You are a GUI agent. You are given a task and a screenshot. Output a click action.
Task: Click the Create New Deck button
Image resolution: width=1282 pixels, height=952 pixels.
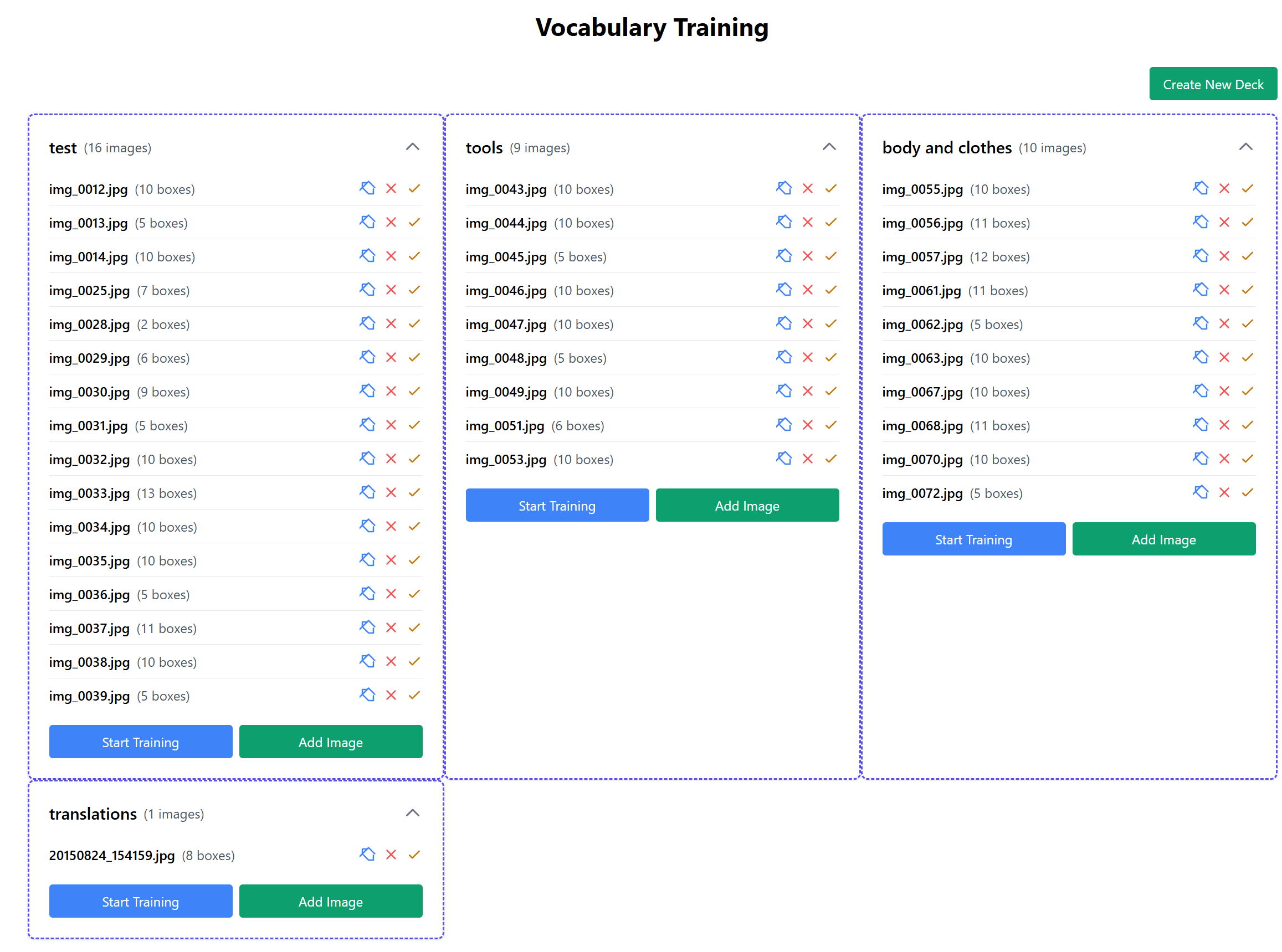pos(1212,84)
